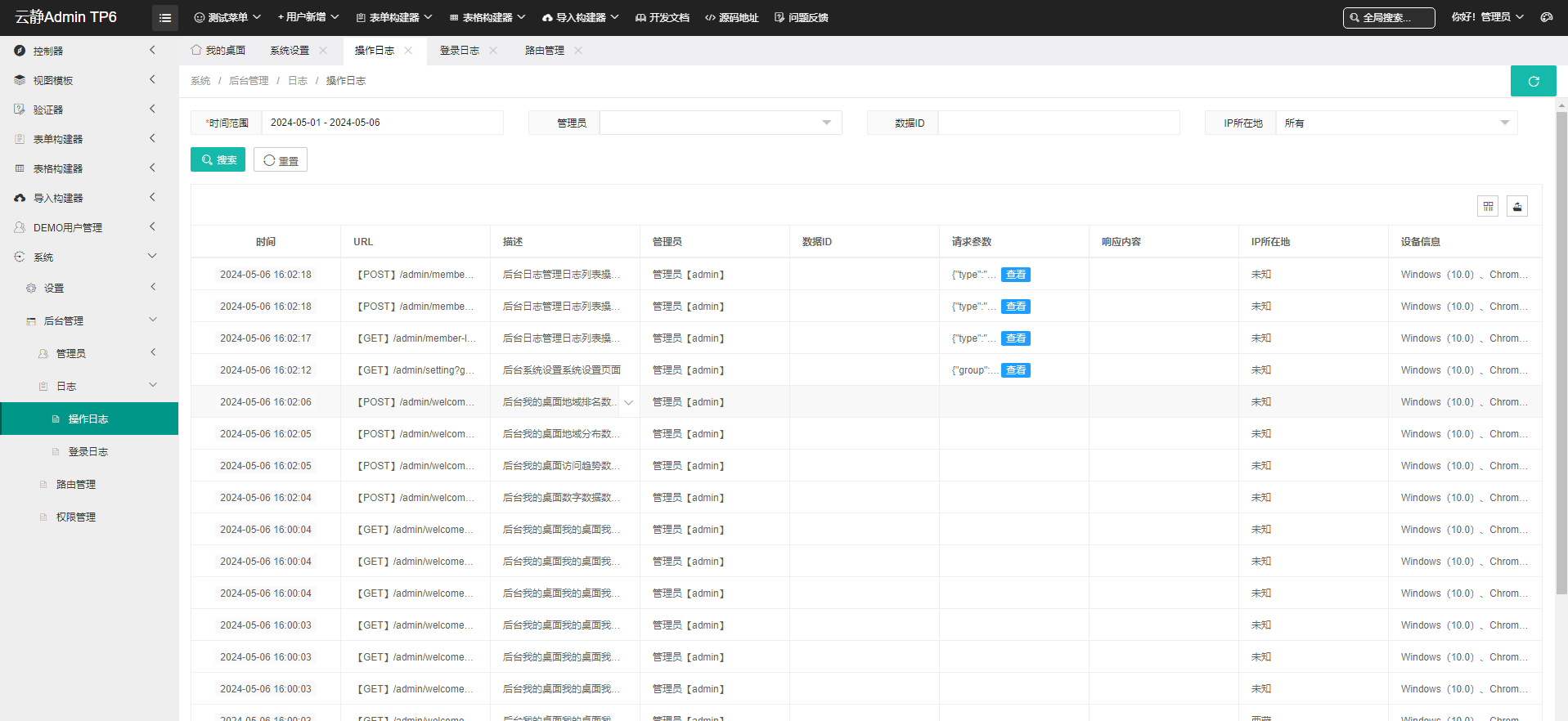Click the 视图模板 layers icon in sidebar
Viewport: 1568px width, 721px height.
20,80
